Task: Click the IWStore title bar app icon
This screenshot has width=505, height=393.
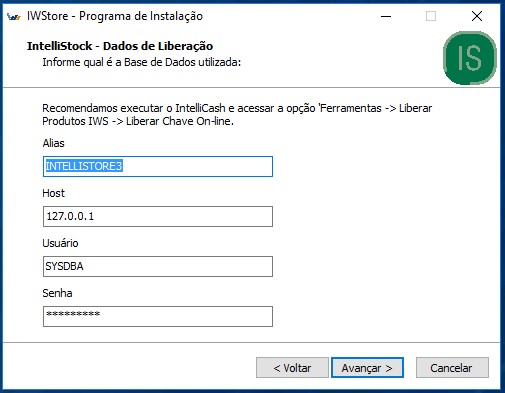Action: point(14,16)
